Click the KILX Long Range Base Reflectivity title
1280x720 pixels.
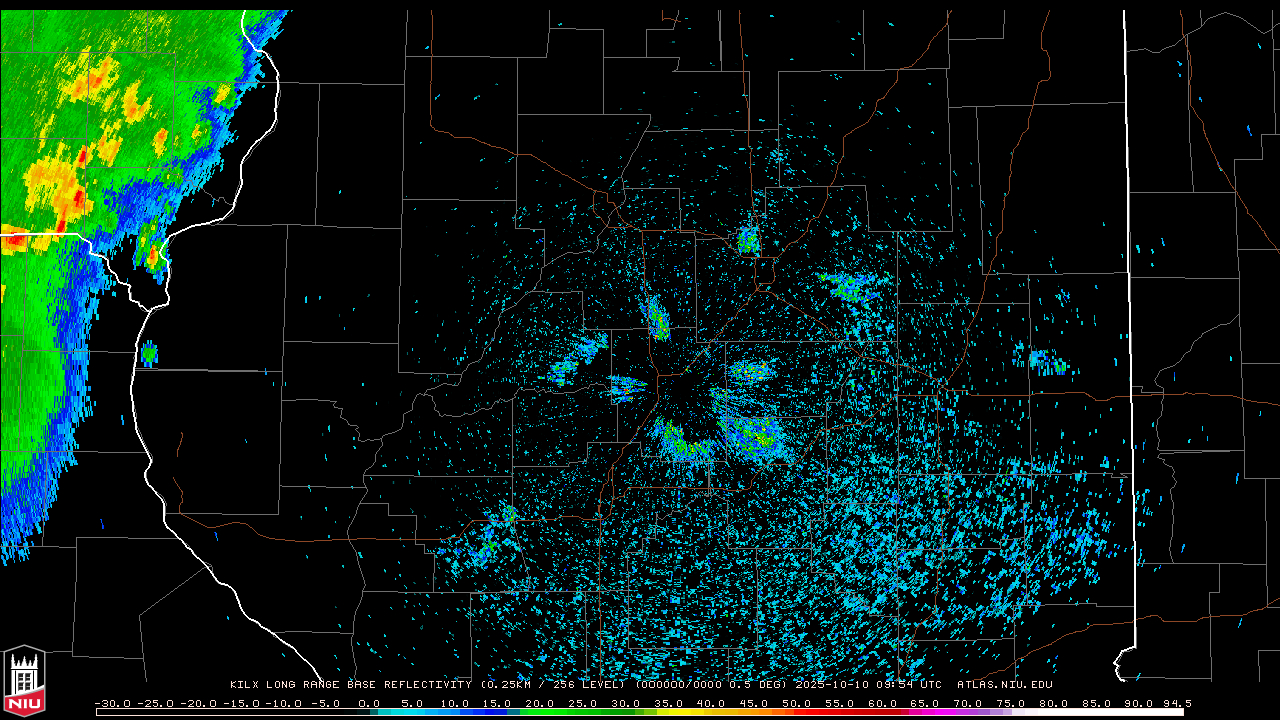(x=353, y=685)
